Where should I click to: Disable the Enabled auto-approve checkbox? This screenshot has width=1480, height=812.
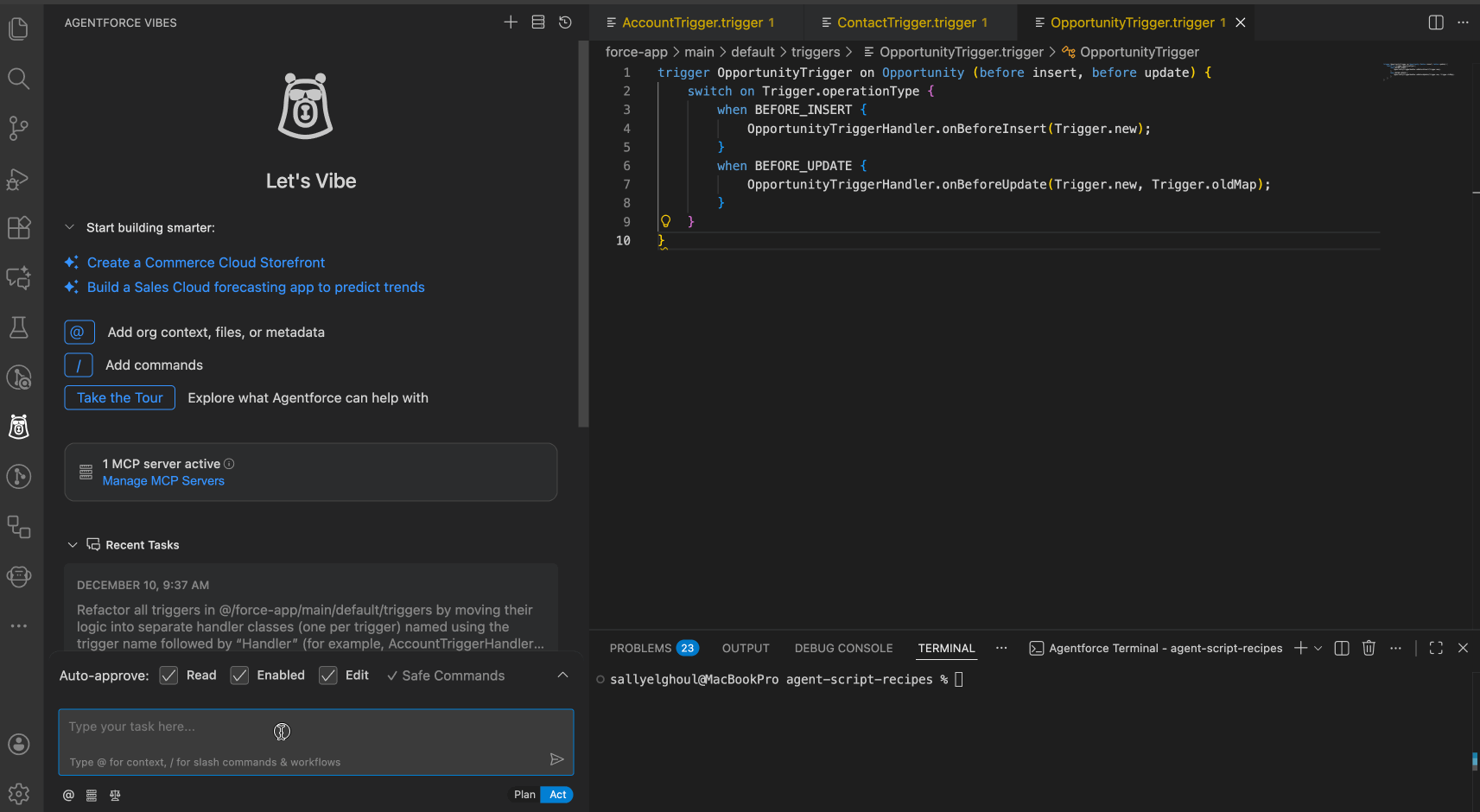point(239,675)
